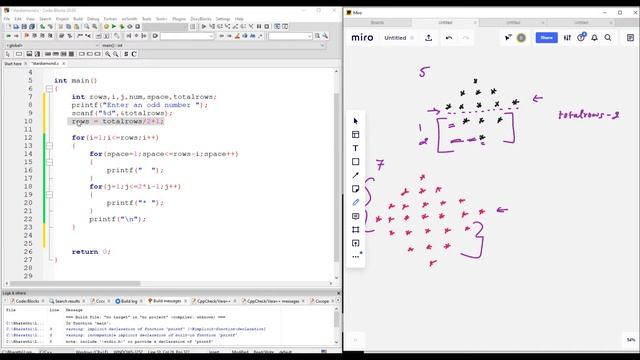
Task: Click the Miro search magnifier icon
Action: coord(608,38)
